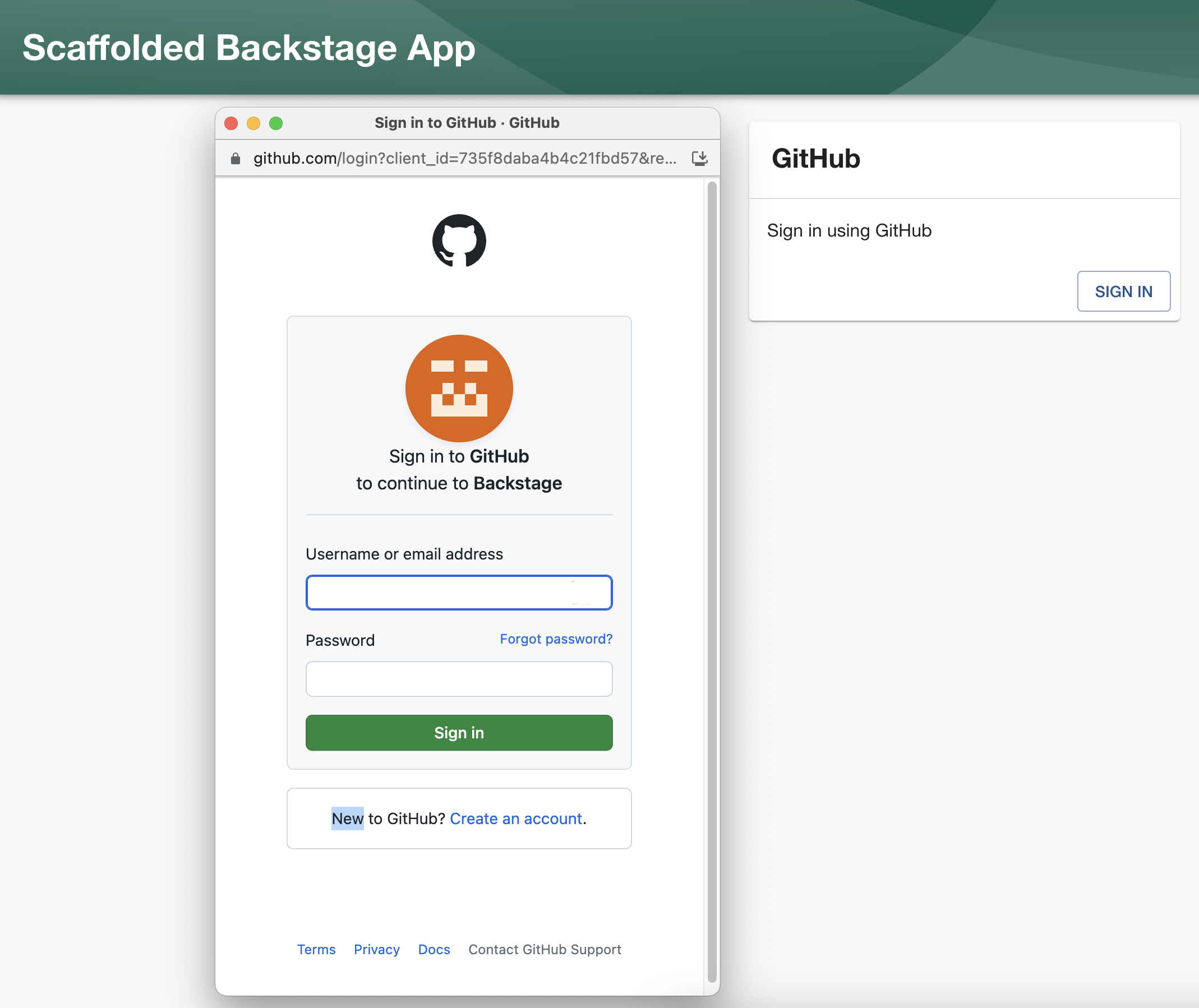Open the Terms footer link
The height and width of the screenshot is (1008, 1199).
[316, 949]
